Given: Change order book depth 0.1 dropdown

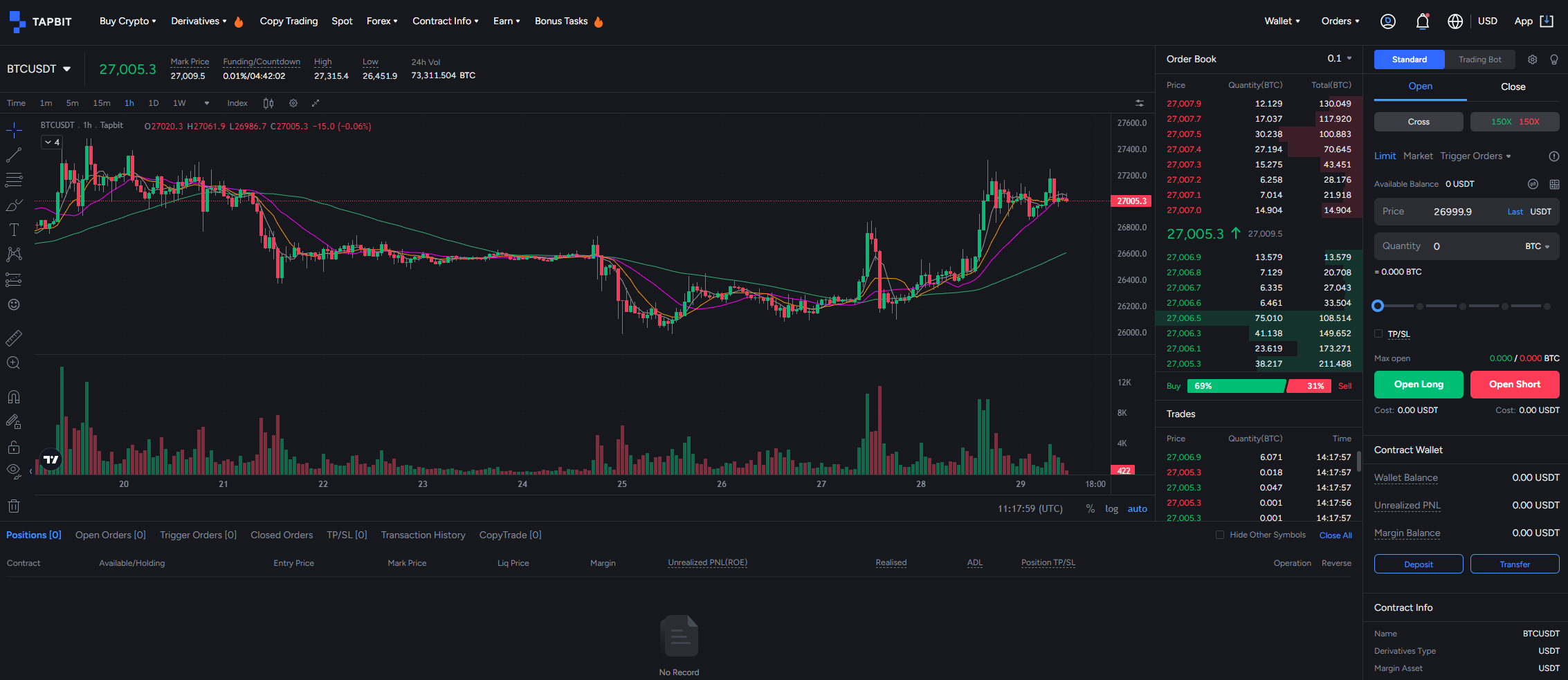Looking at the screenshot, I should coord(1340,59).
